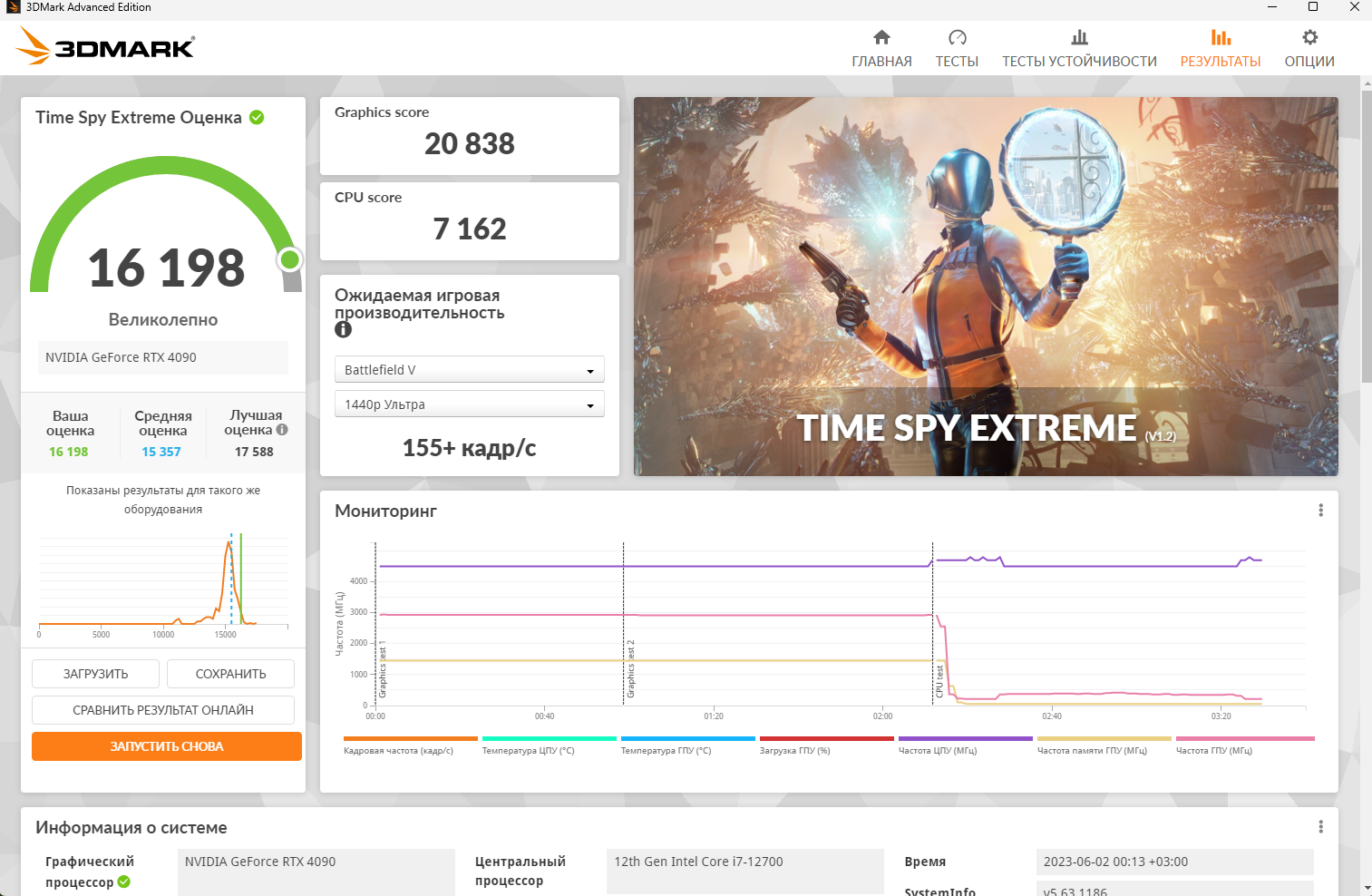The width and height of the screenshot is (1372, 896).
Task: Click the main score 16 198
Action: [x=166, y=268]
